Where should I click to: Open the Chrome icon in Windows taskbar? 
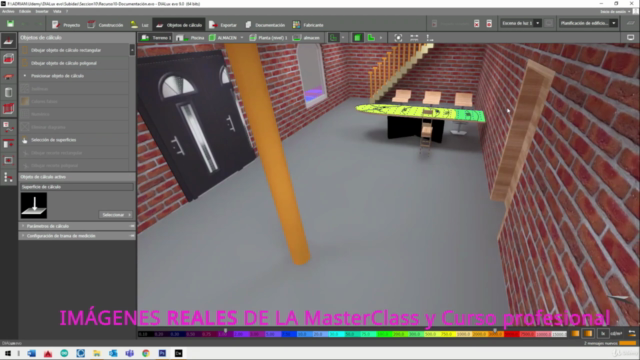click(x=146, y=353)
